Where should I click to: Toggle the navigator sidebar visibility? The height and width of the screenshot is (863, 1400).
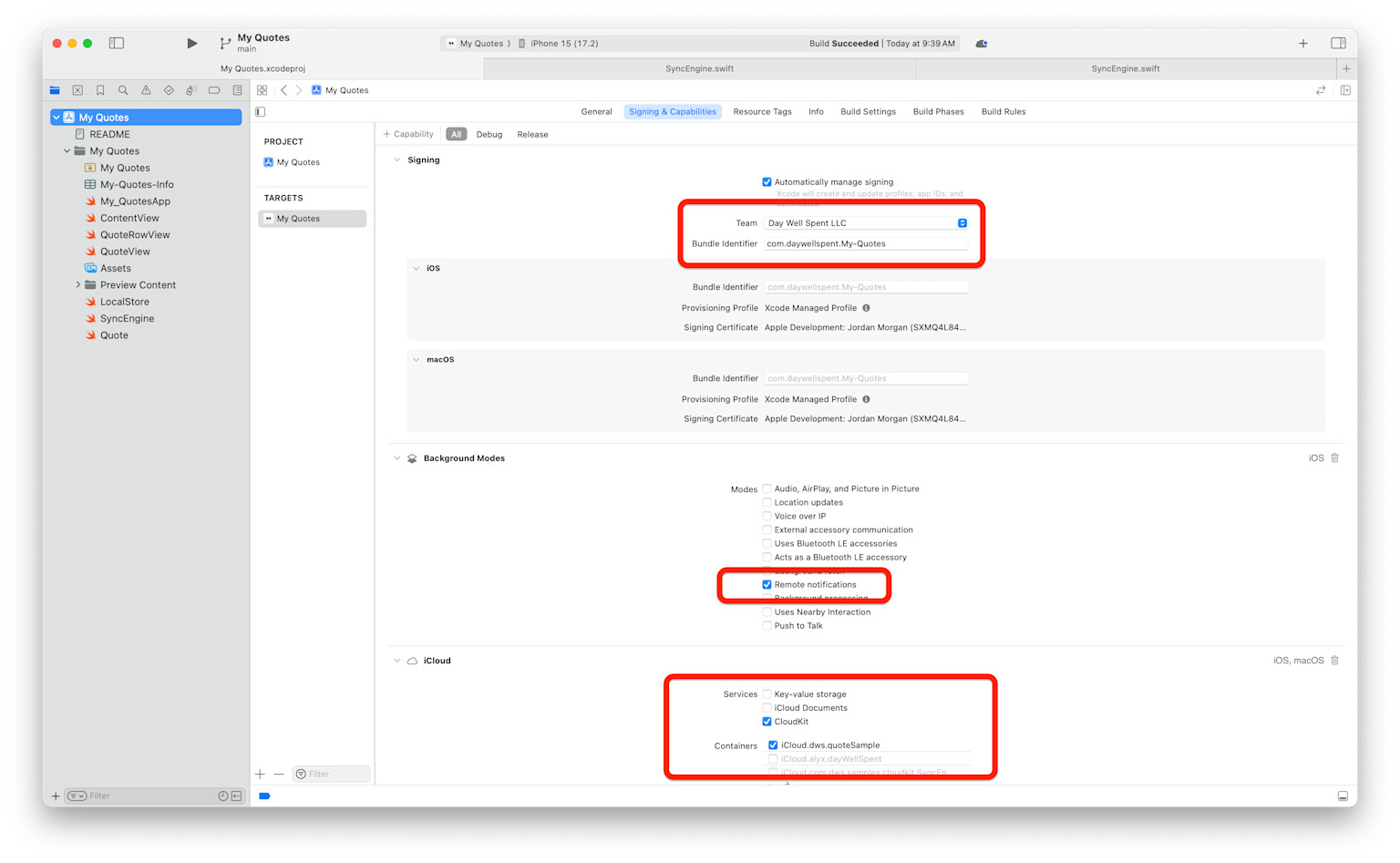[117, 43]
